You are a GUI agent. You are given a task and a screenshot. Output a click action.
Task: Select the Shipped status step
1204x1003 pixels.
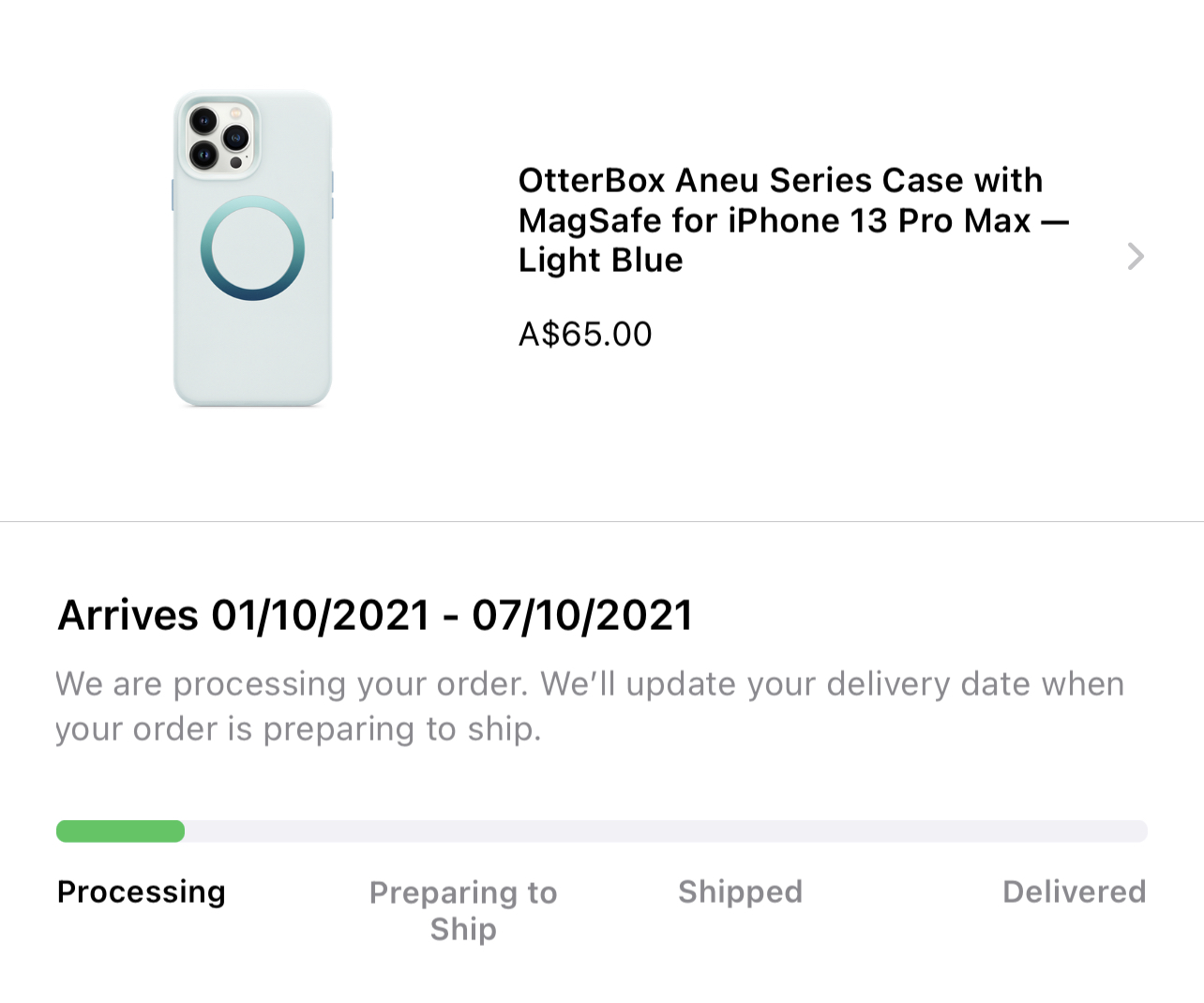click(740, 891)
